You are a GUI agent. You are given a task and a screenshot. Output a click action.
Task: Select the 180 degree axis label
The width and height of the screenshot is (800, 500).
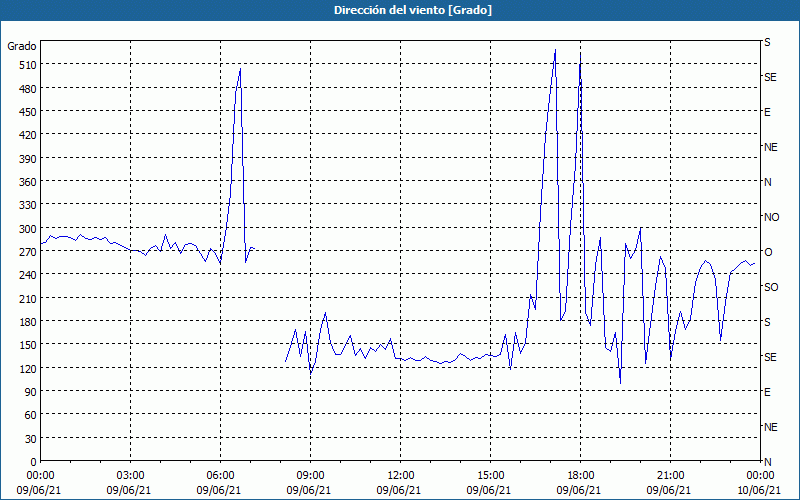point(28,322)
